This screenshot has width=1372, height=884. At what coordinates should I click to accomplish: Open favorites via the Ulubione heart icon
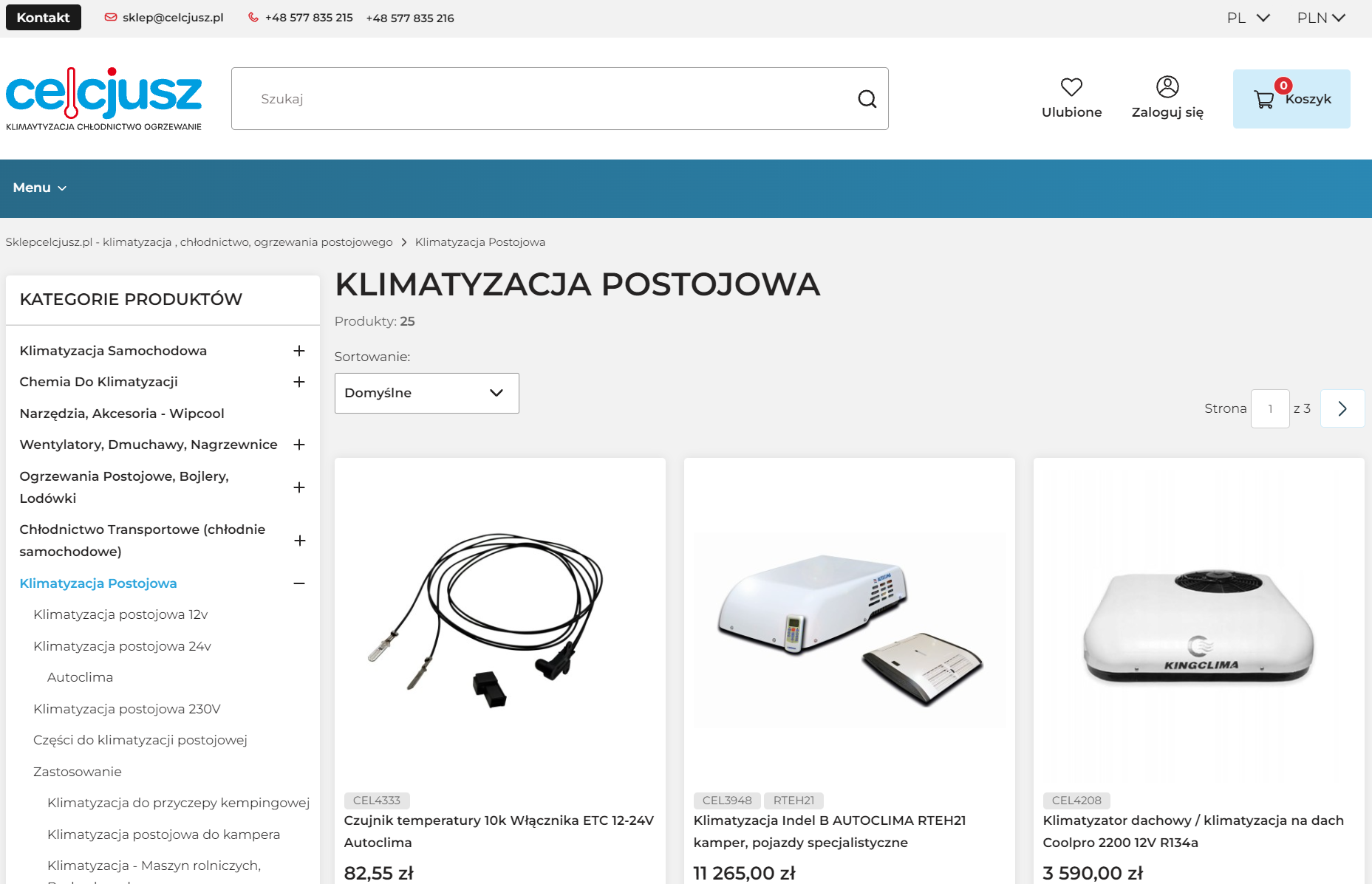coord(1071,88)
